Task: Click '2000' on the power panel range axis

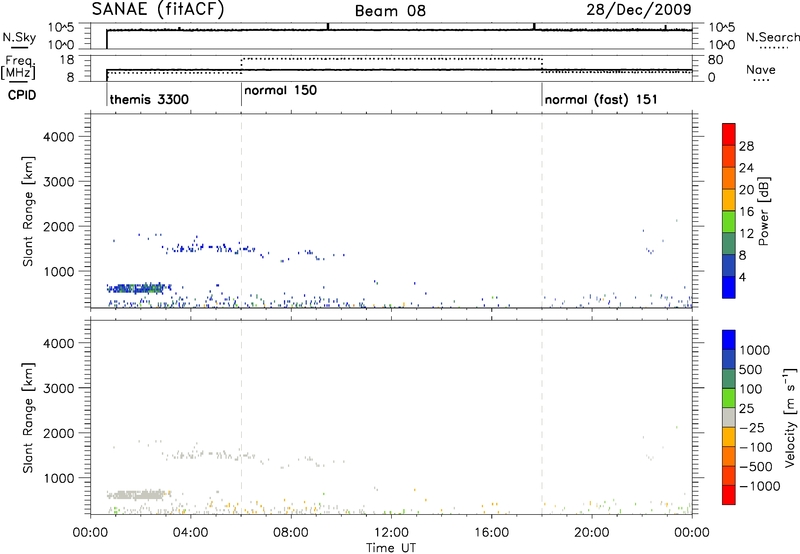Action: click(x=59, y=226)
